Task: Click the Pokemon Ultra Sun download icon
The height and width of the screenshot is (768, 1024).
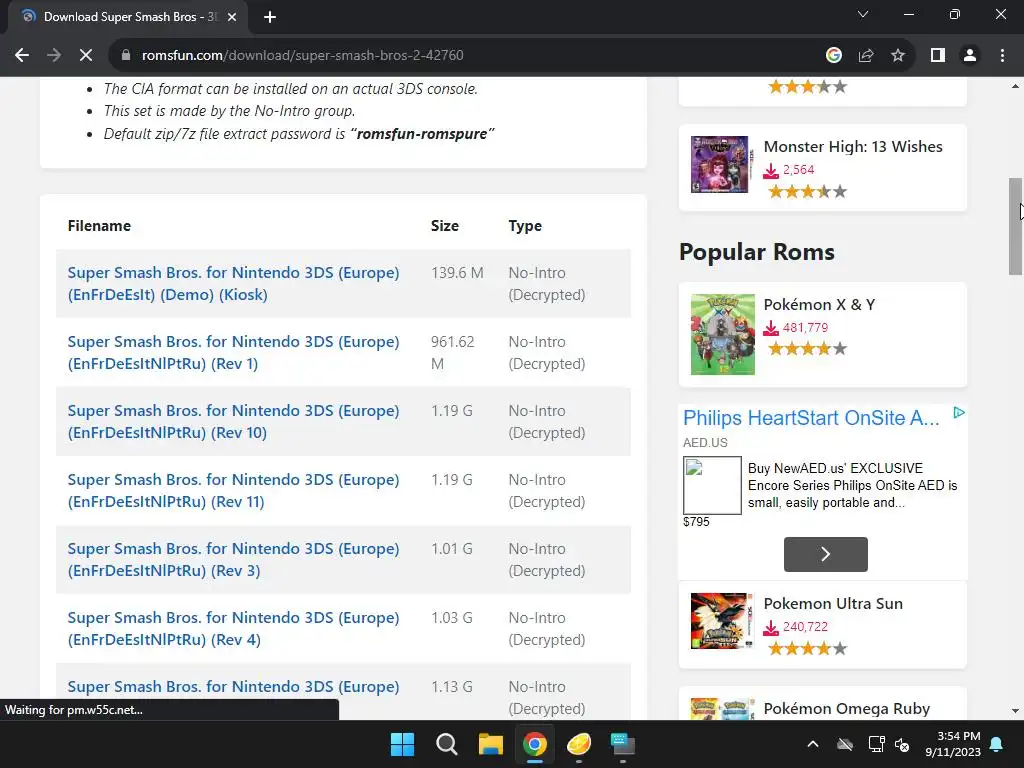Action: point(771,628)
